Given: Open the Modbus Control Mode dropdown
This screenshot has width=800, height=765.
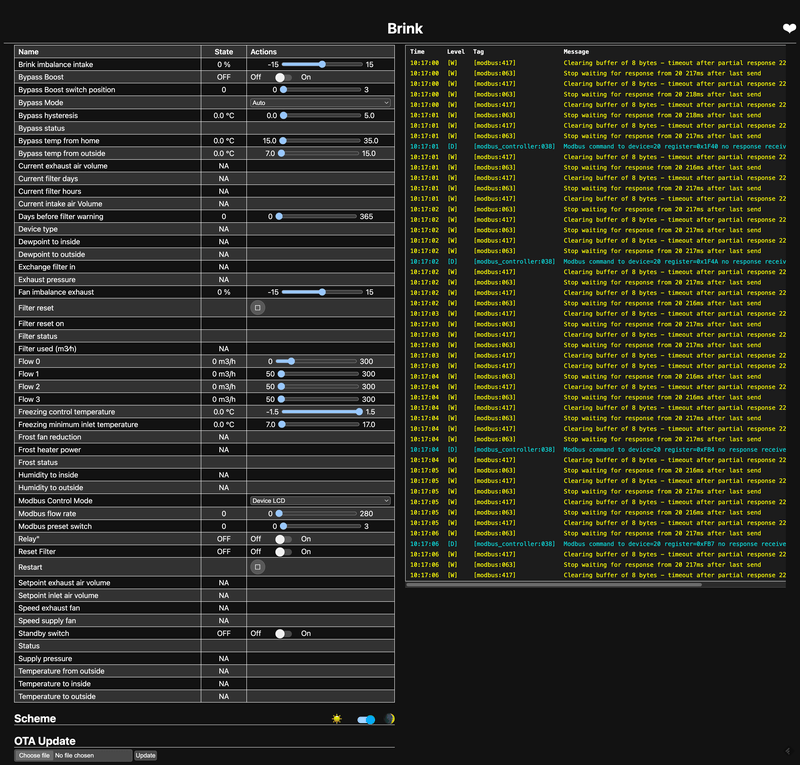Looking at the screenshot, I should tap(320, 501).
